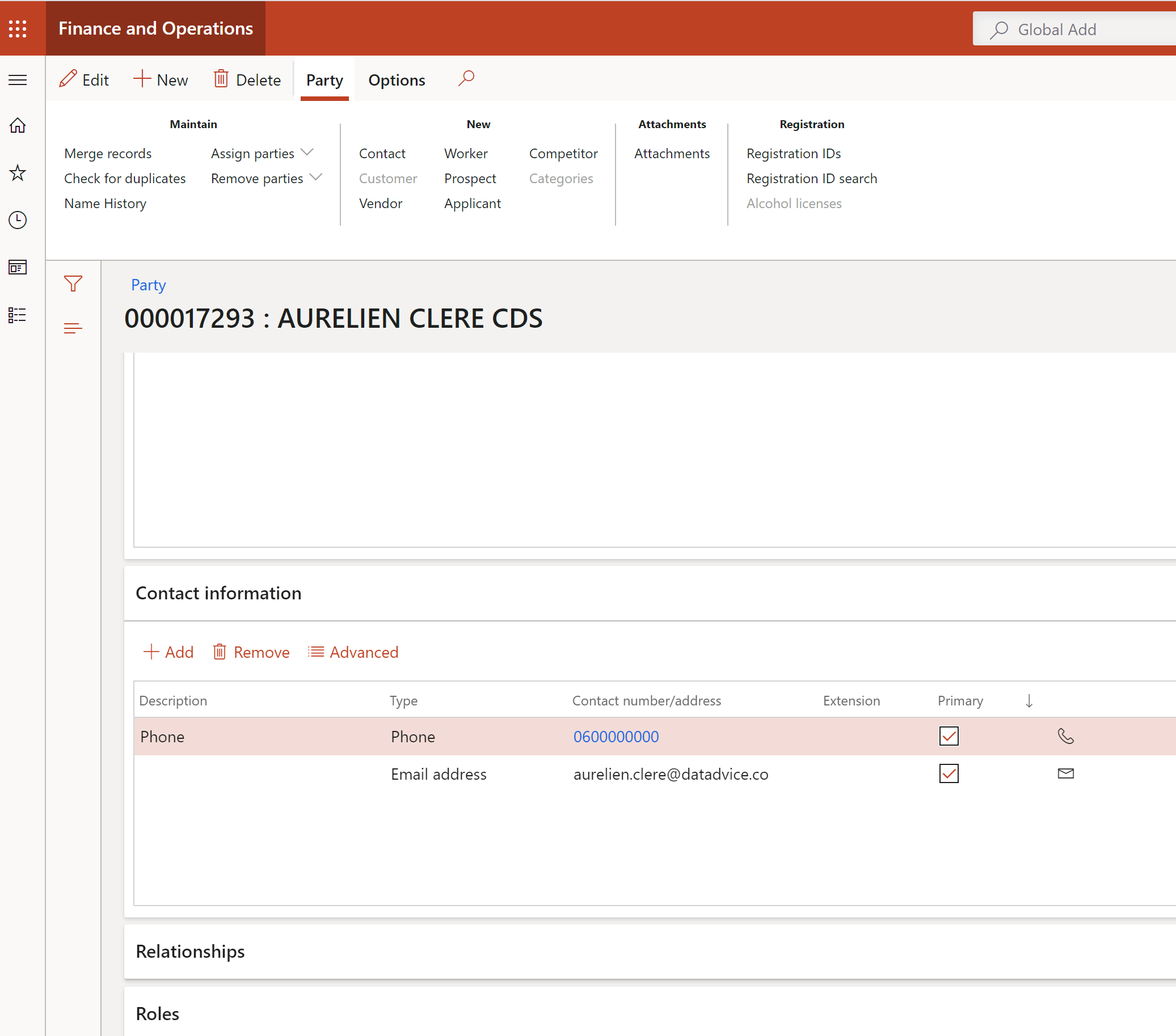The height and width of the screenshot is (1036, 1176).
Task: Expand the Assign parties dropdown
Action: 262,153
